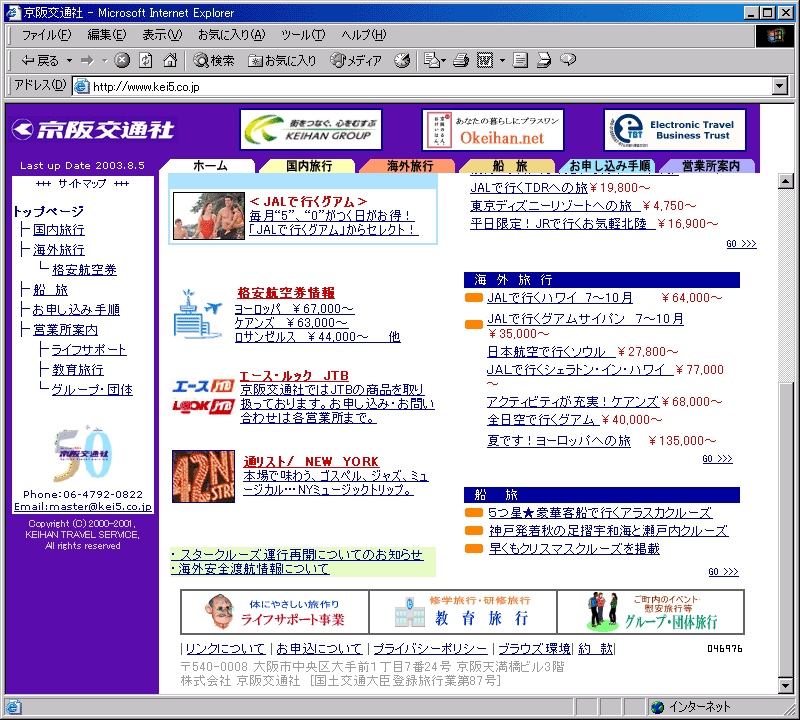
Task: Expand the Back button history dropdown arrow
Action: pyautogui.click(x=69, y=61)
